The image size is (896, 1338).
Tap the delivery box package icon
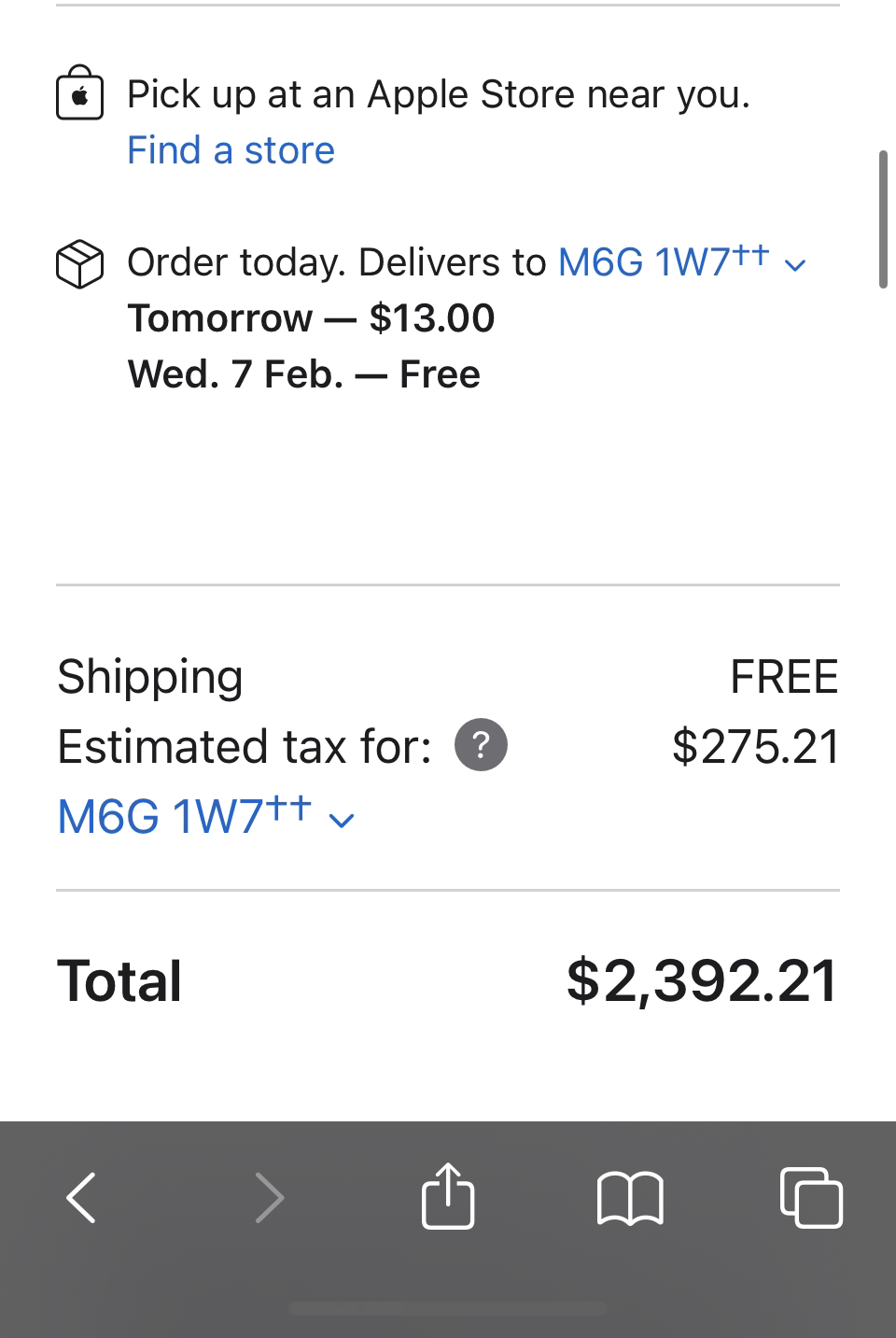[79, 263]
